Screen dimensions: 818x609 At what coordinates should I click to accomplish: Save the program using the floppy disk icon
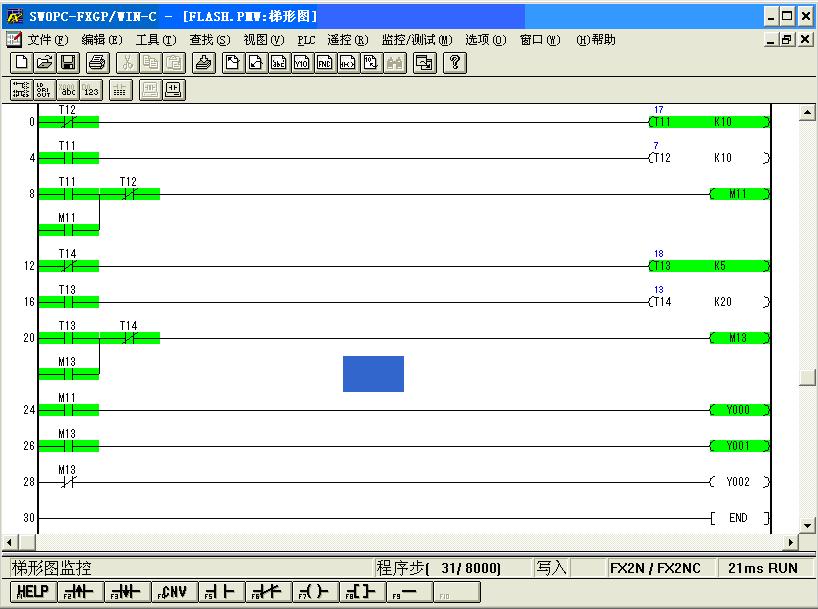pyautogui.click(x=68, y=63)
